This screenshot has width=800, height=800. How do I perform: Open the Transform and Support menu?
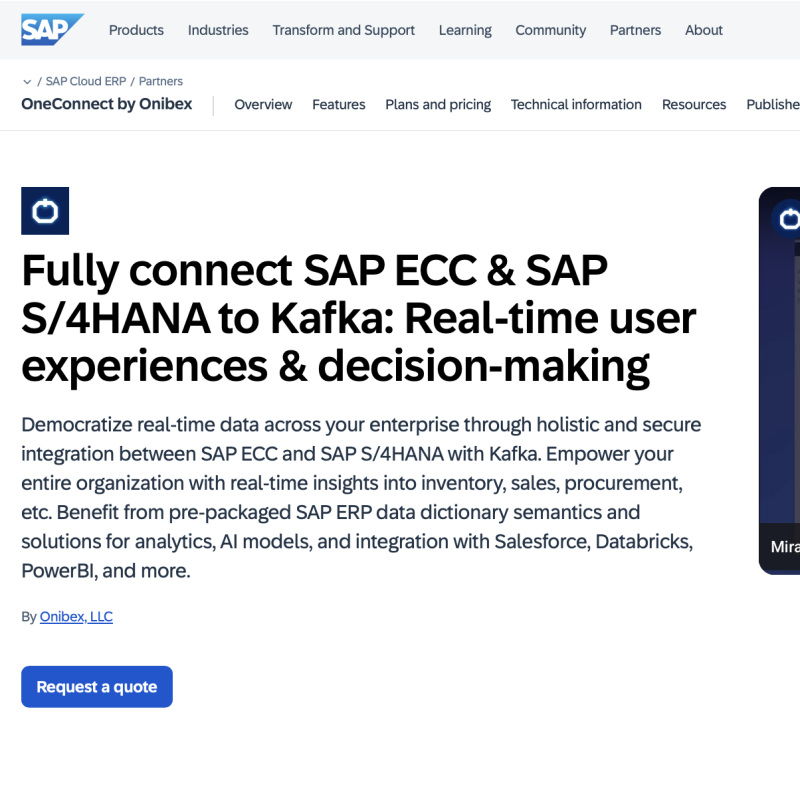point(343,30)
